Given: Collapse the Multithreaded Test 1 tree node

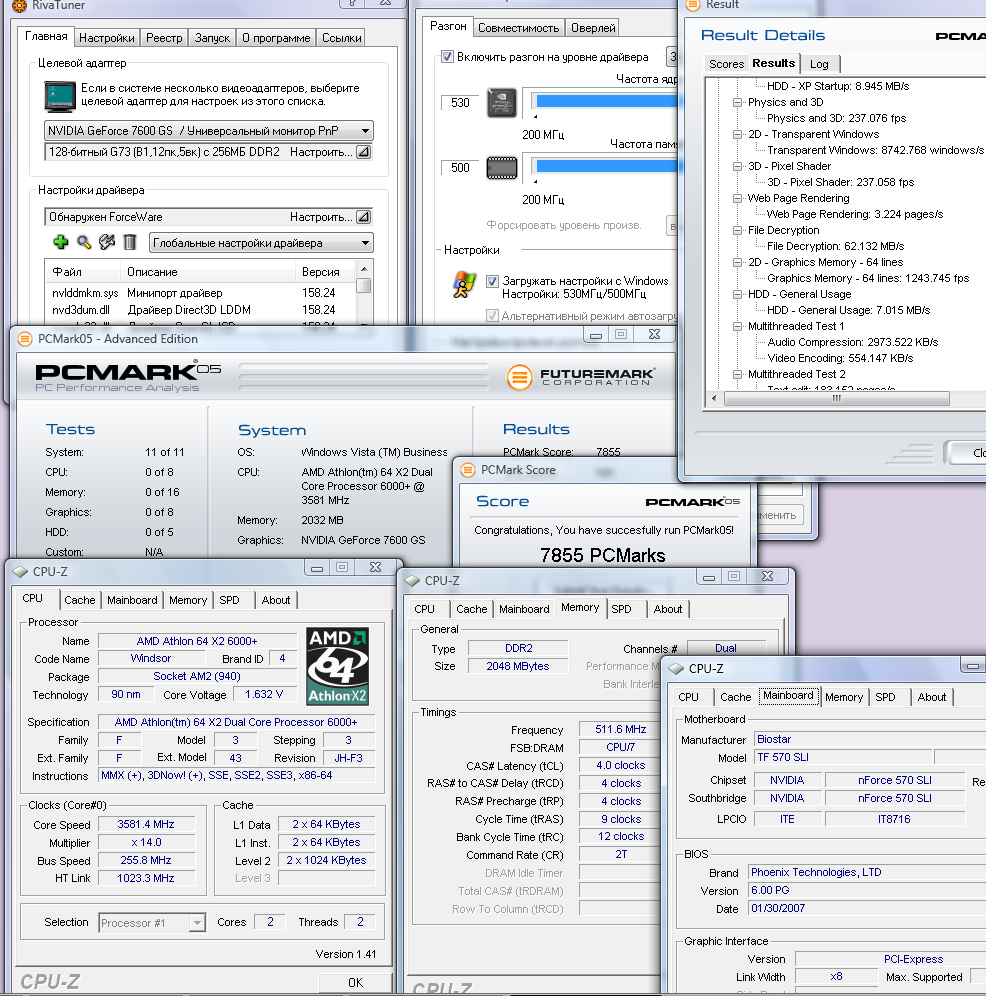Looking at the screenshot, I should (737, 326).
